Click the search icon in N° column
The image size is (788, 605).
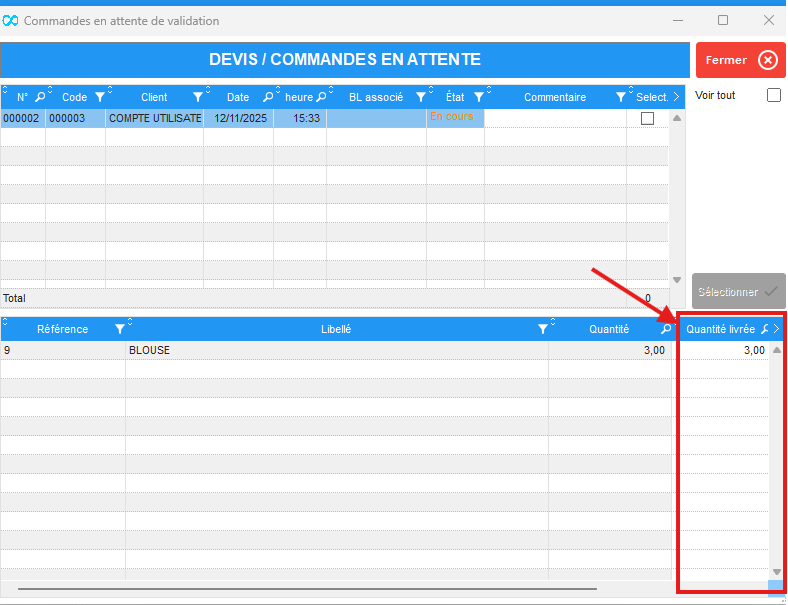coord(40,97)
